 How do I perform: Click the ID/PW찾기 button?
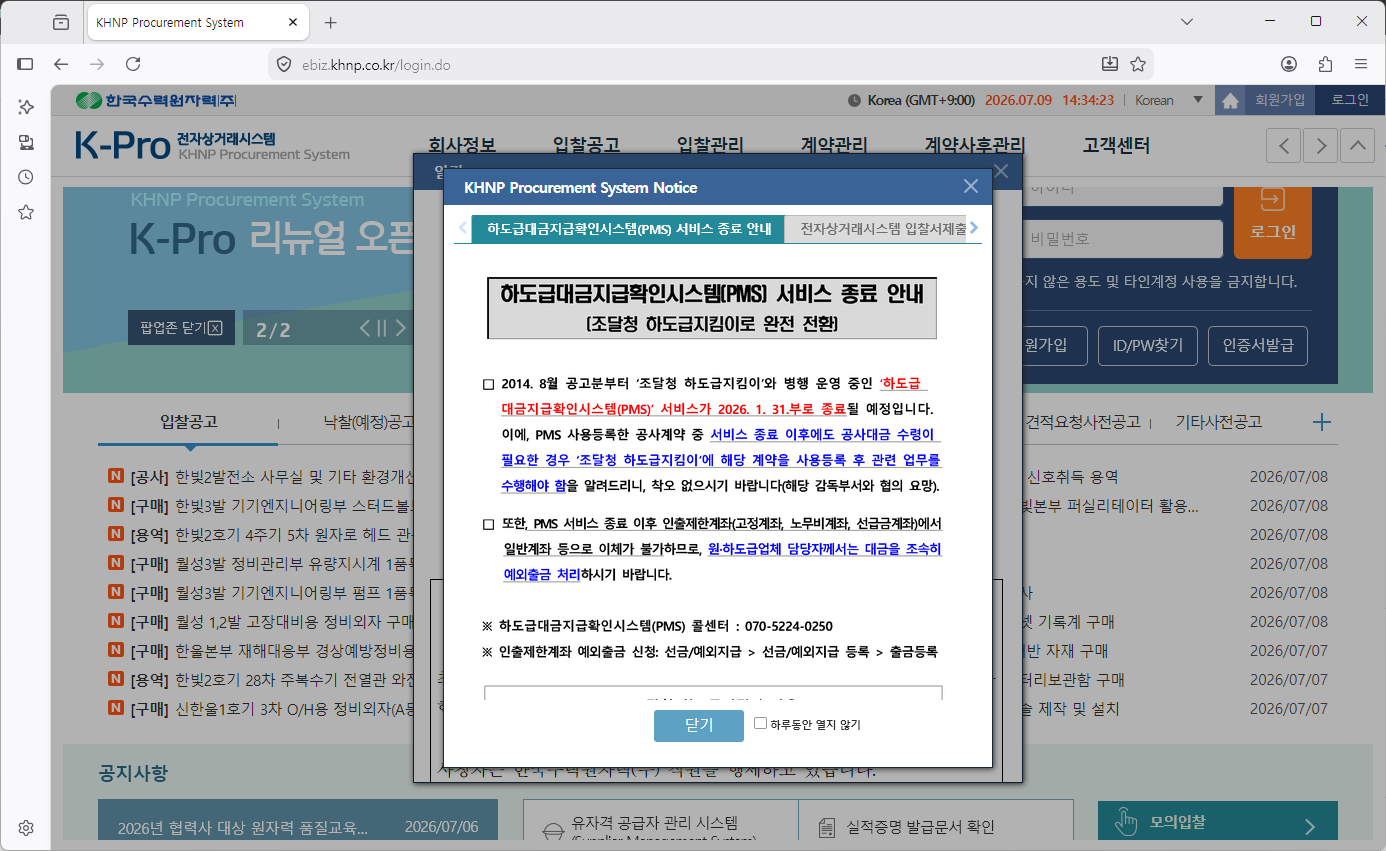(1148, 346)
